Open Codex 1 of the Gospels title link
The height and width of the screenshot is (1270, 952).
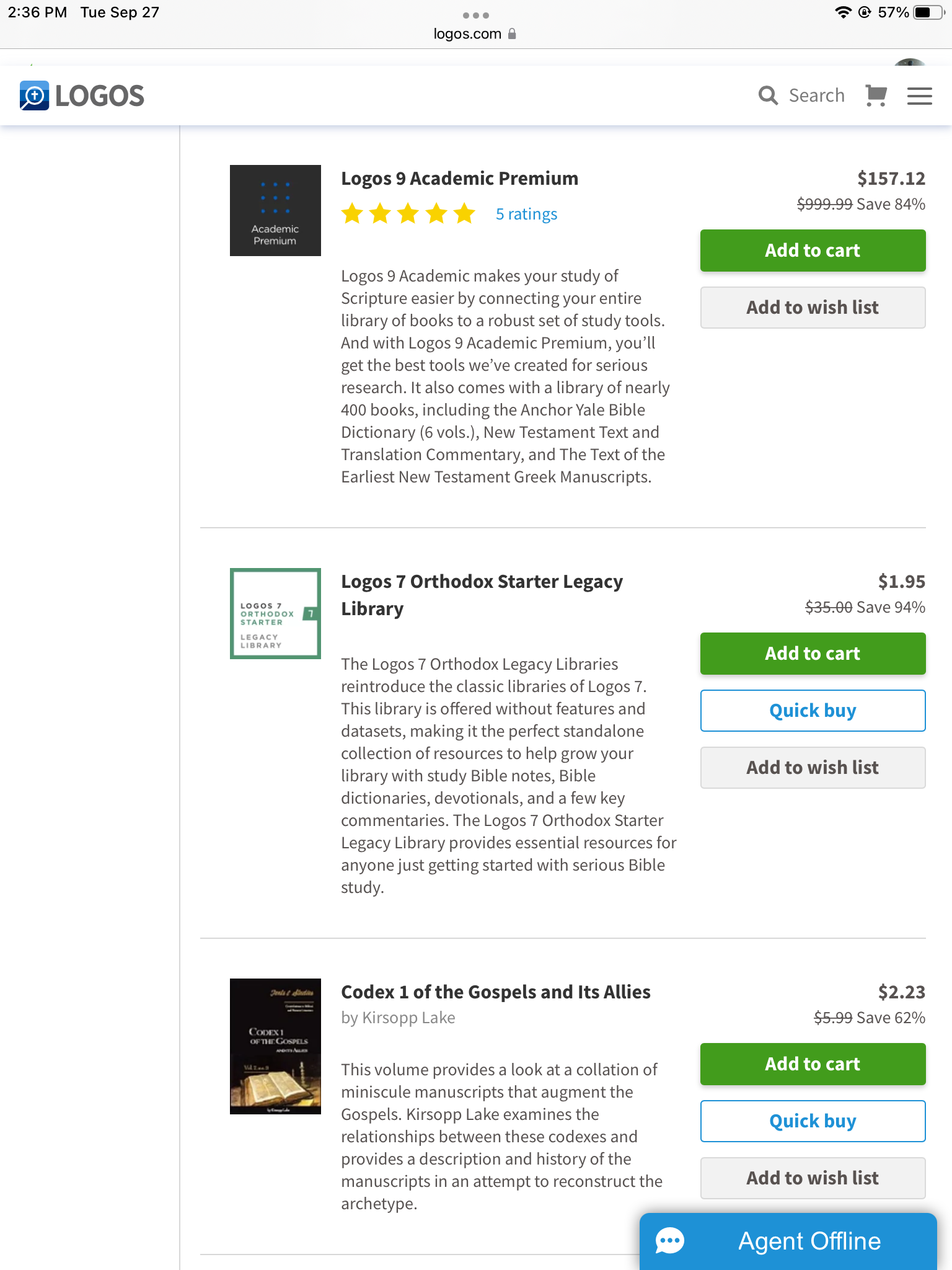coord(495,992)
